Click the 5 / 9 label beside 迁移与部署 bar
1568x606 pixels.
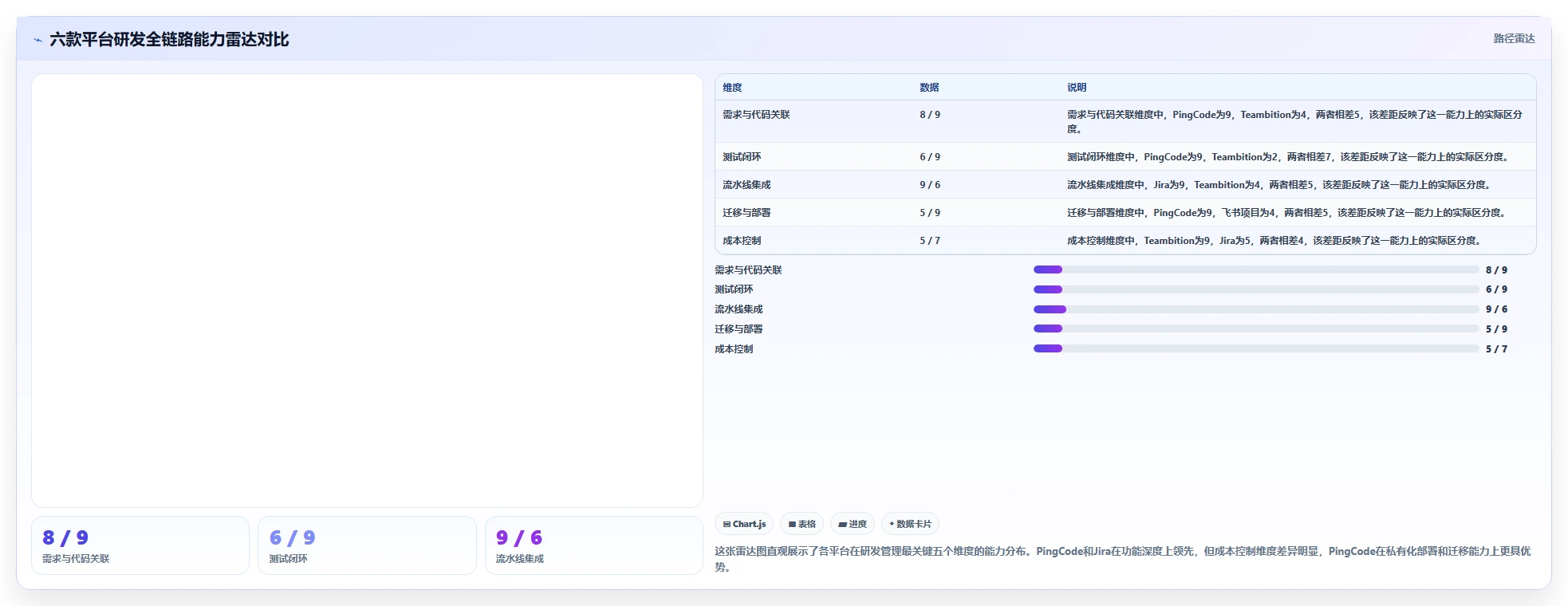(x=1496, y=329)
